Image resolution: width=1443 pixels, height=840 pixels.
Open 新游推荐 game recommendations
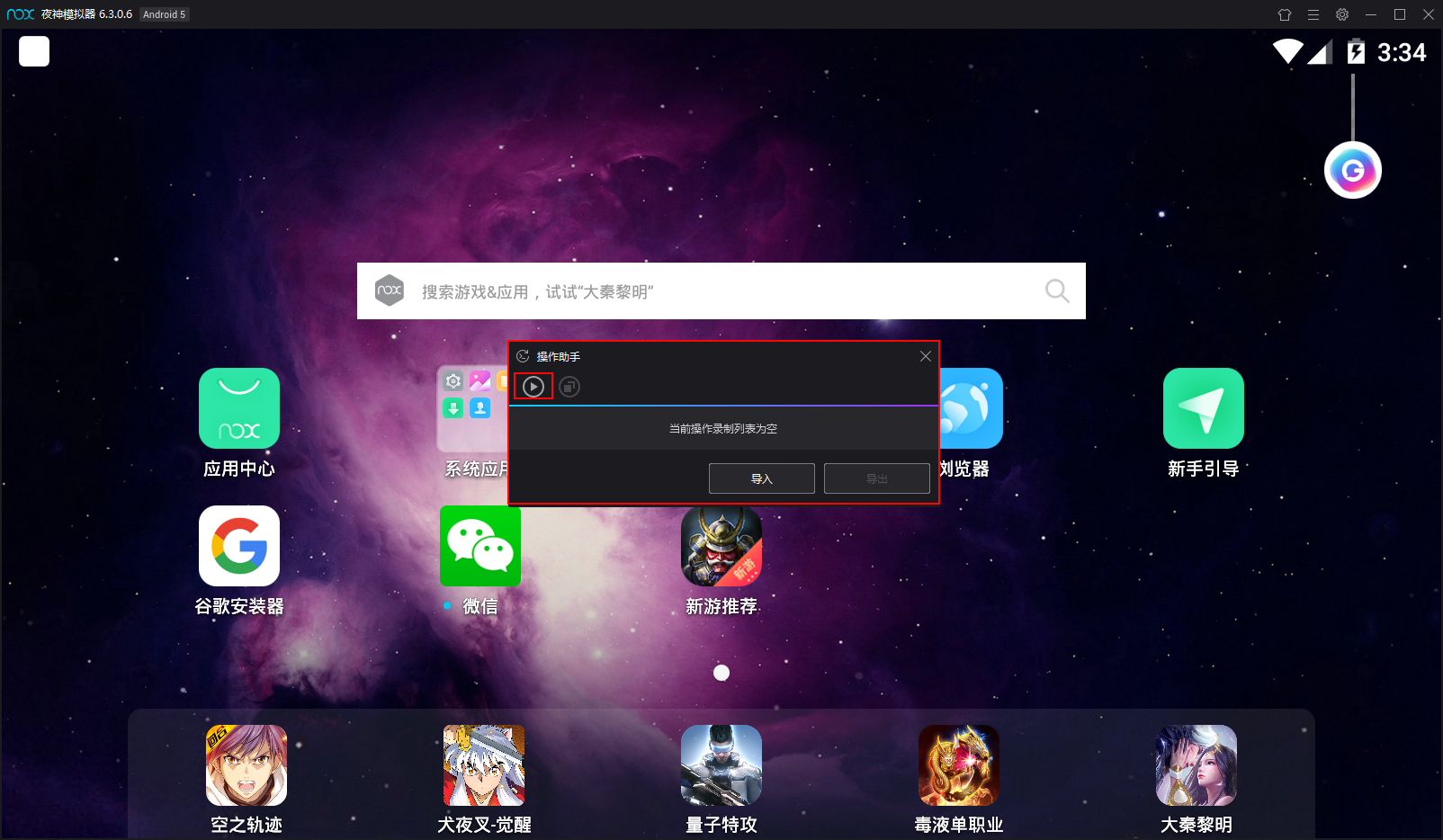721,546
